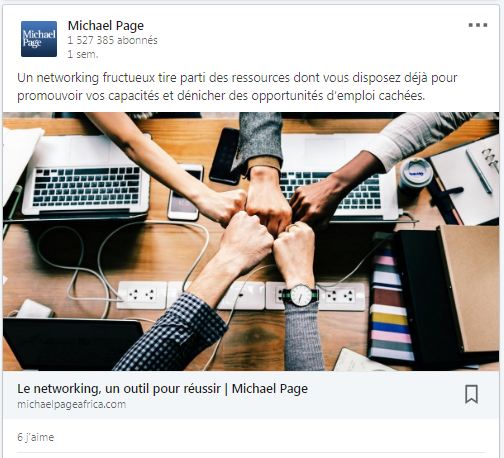The image size is (504, 458).
Task: Visit the michaelpageafrica.com source link
Action: tap(72, 404)
